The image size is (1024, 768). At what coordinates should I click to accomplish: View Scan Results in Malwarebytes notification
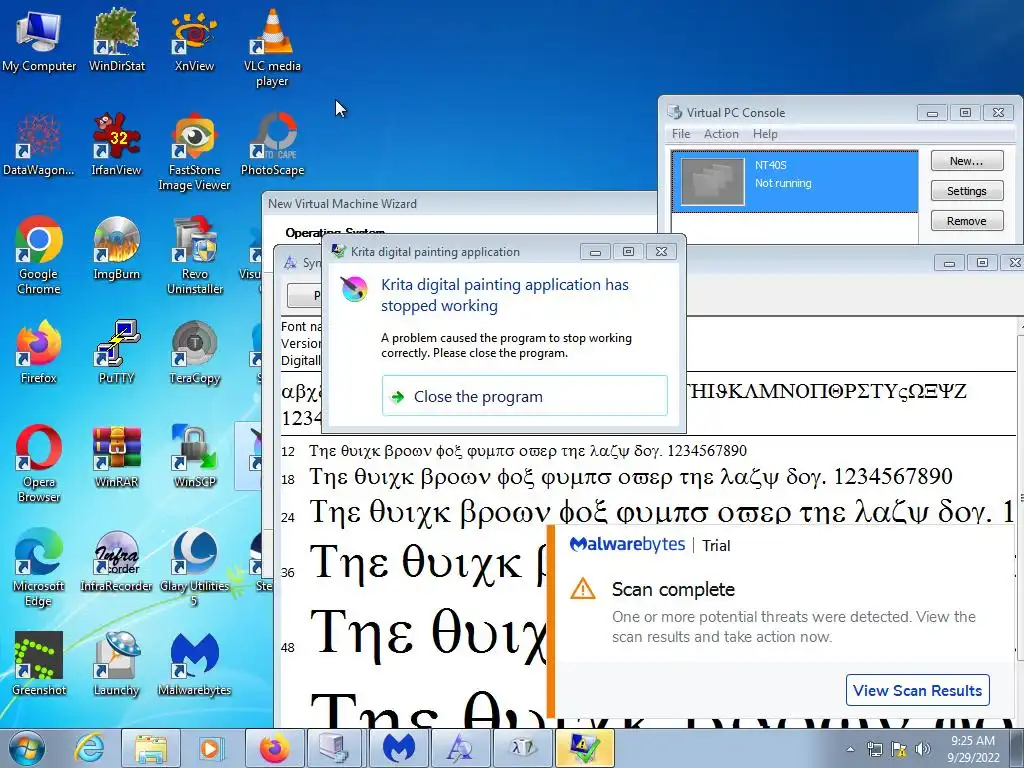coord(918,690)
